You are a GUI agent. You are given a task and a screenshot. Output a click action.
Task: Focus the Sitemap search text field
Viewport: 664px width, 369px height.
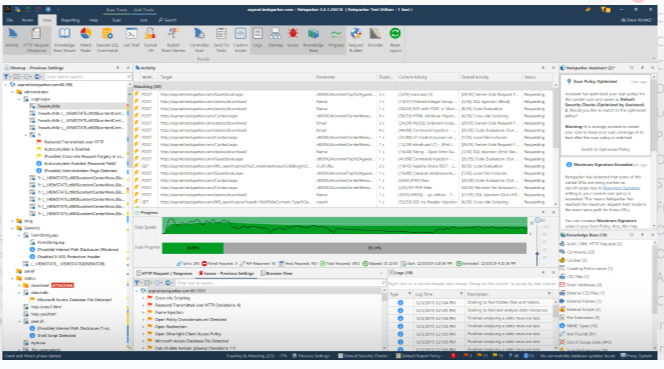[88, 77]
